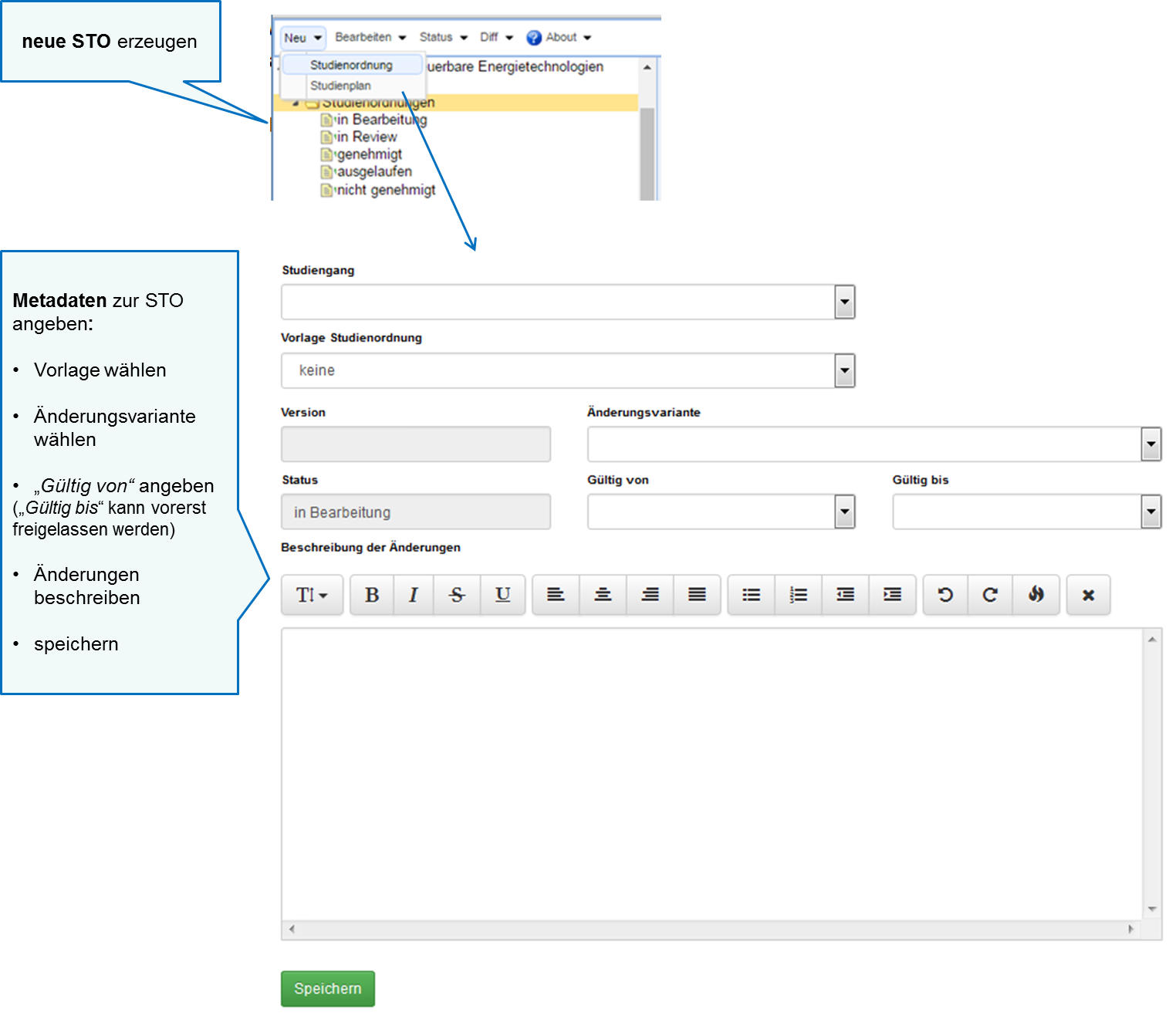Select the 'in Review' tree item
Screen dimensions: 1176x1013
[367, 137]
